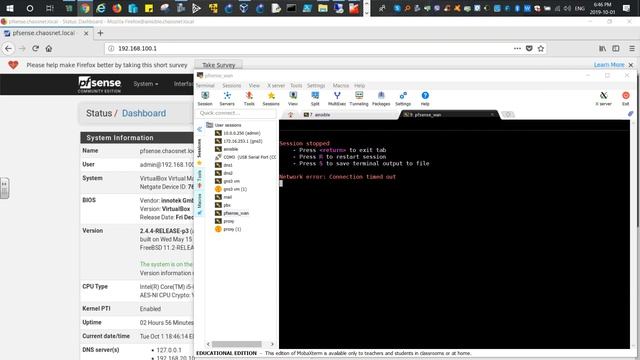The width and height of the screenshot is (640, 360).
Task: Open the Settings menu in MobaXterm menu bar
Action: click(316, 85)
